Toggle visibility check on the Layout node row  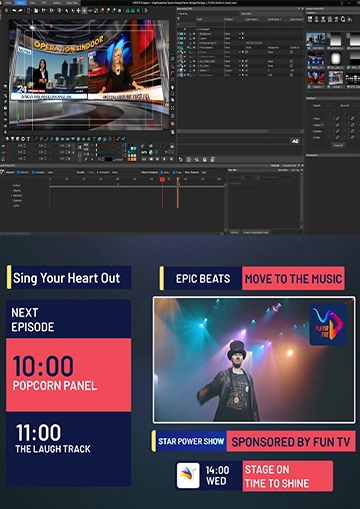point(185,38)
